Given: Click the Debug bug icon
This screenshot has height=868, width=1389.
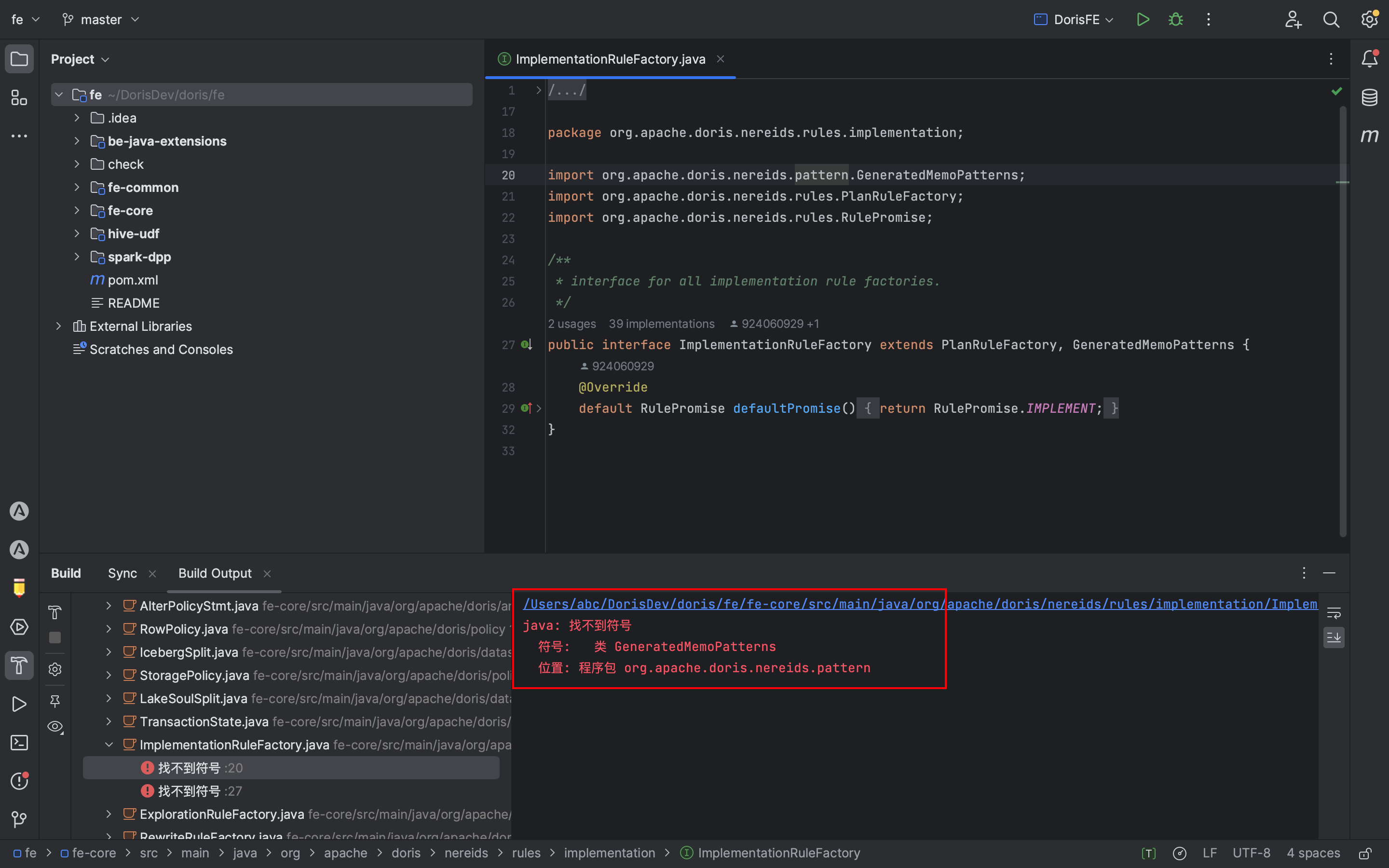Looking at the screenshot, I should coord(1175,19).
